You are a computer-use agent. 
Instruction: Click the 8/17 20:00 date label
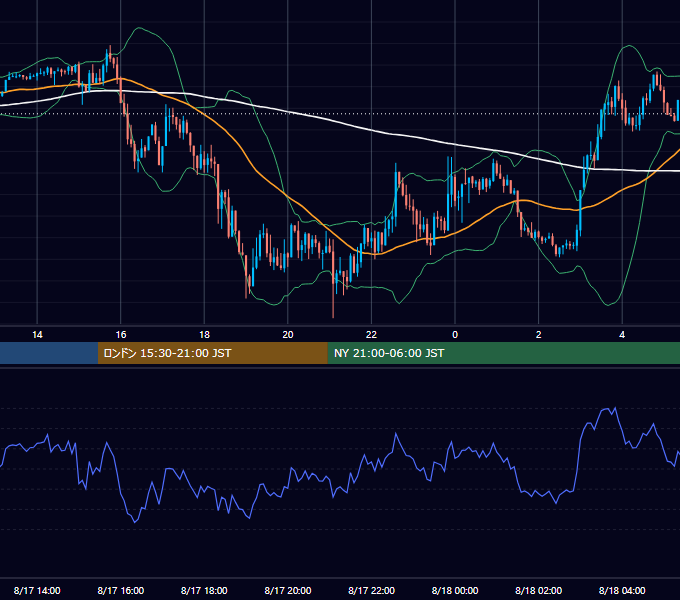point(288,590)
